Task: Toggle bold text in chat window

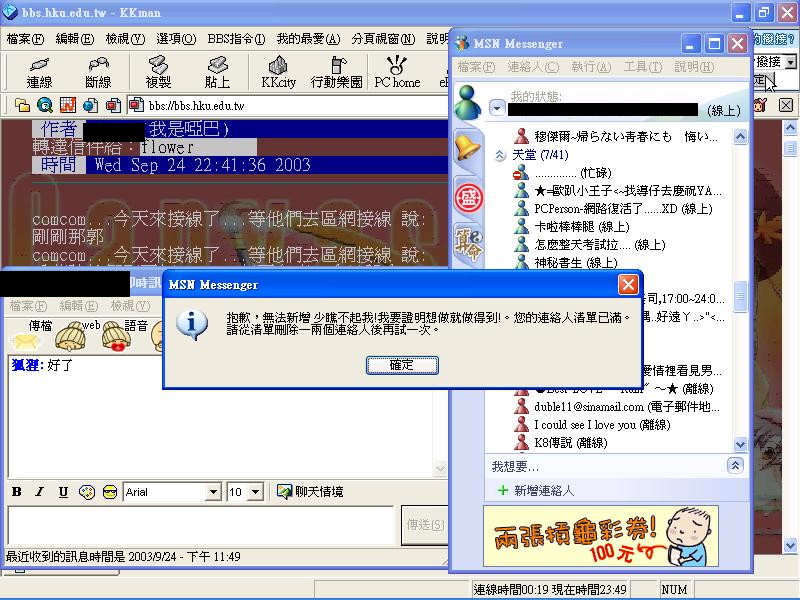Action: click(x=16, y=491)
